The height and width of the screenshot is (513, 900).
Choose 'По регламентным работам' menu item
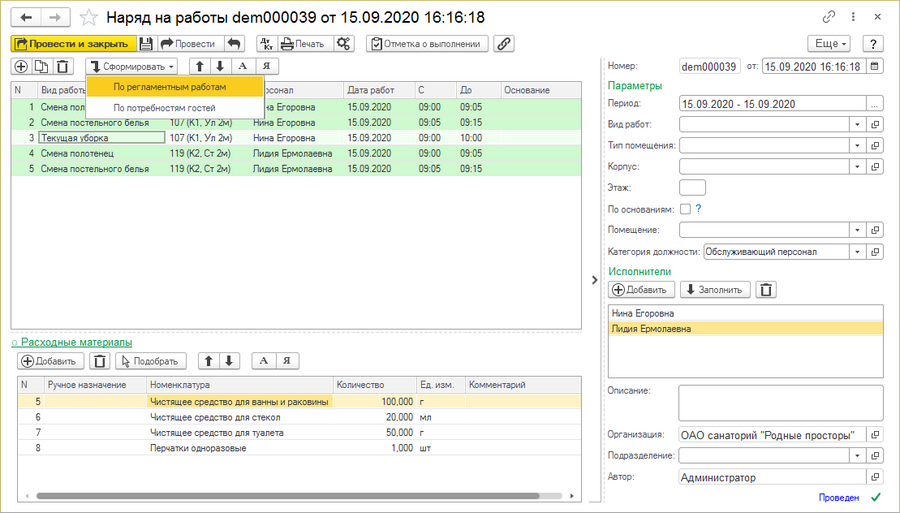click(x=169, y=87)
